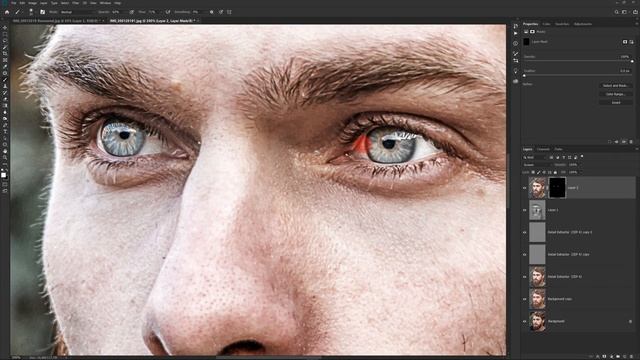This screenshot has height=360, width=640.
Task: Open the layer filter Kind dropdown
Action: click(x=535, y=157)
